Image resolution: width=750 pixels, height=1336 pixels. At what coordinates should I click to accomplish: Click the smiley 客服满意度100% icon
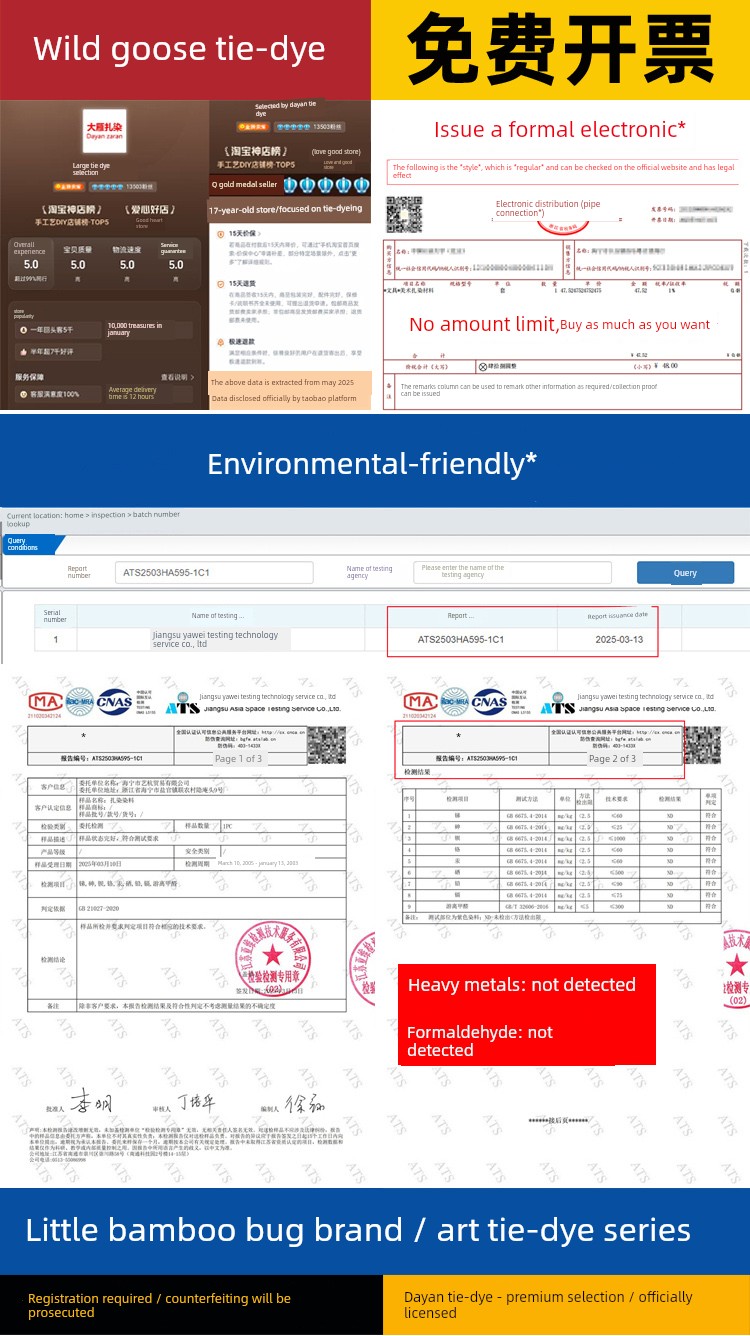[x=22, y=395]
